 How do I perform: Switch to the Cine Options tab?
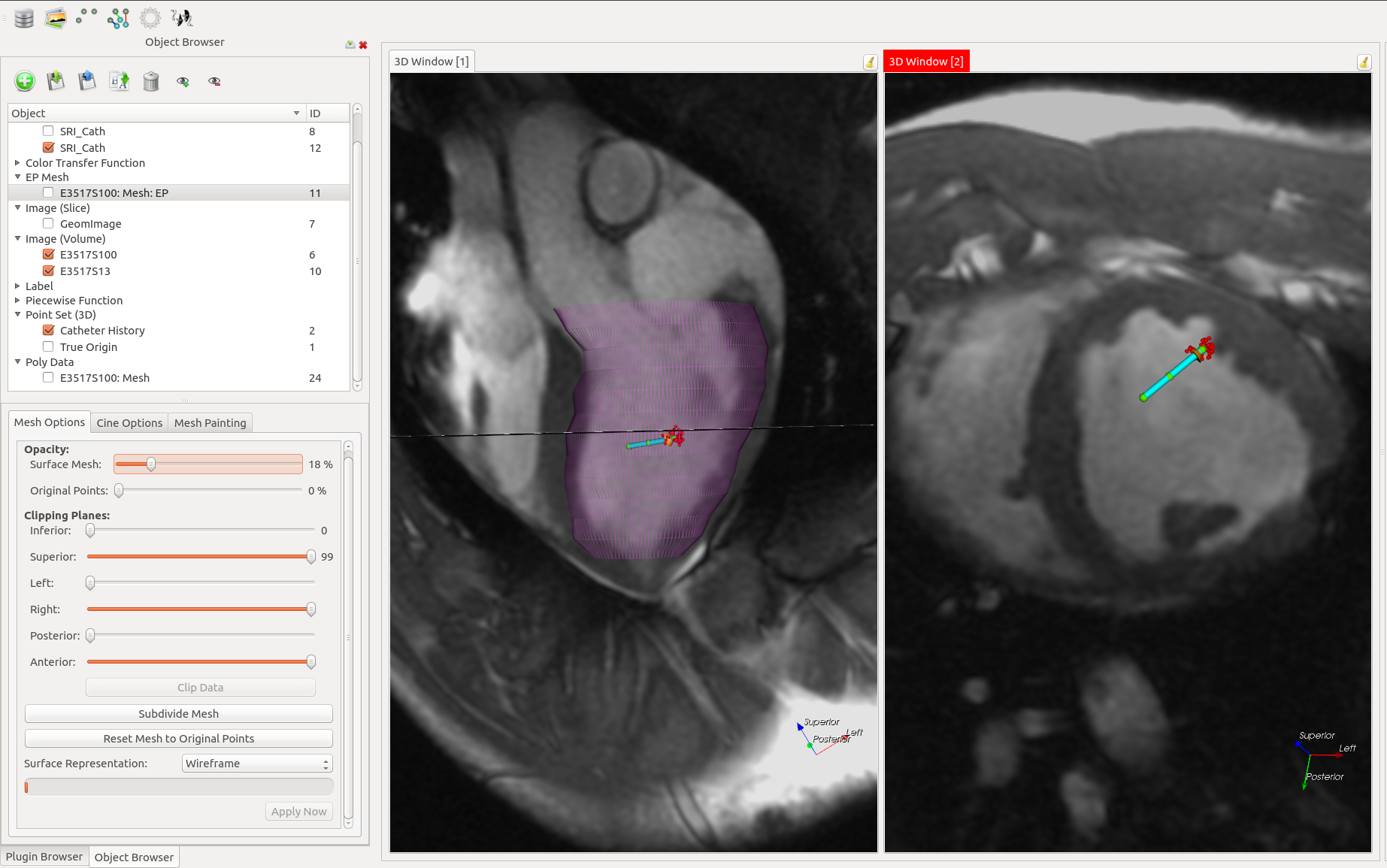click(129, 423)
